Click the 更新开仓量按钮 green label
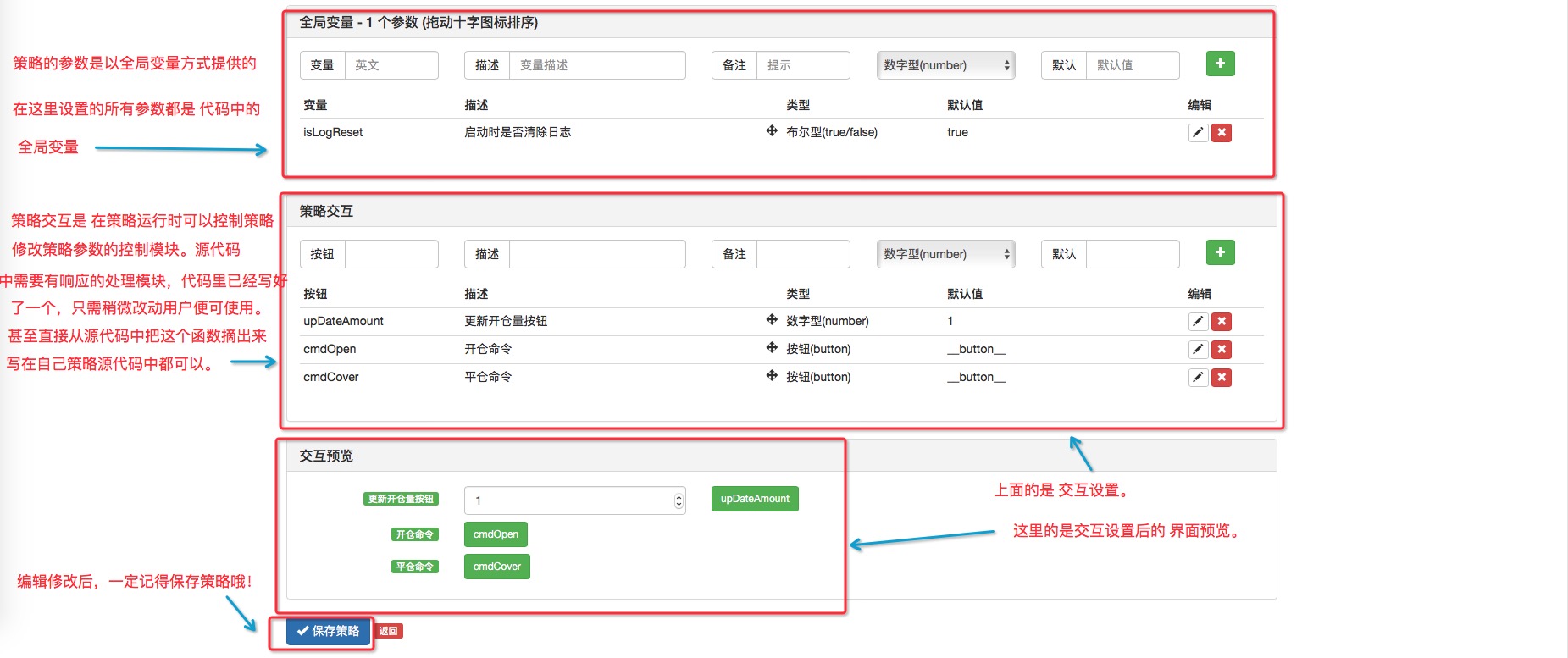 [x=401, y=499]
